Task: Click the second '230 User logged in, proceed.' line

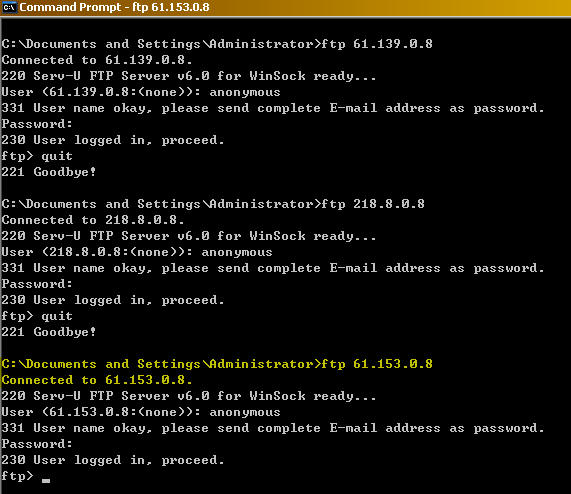Action: tap(113, 300)
